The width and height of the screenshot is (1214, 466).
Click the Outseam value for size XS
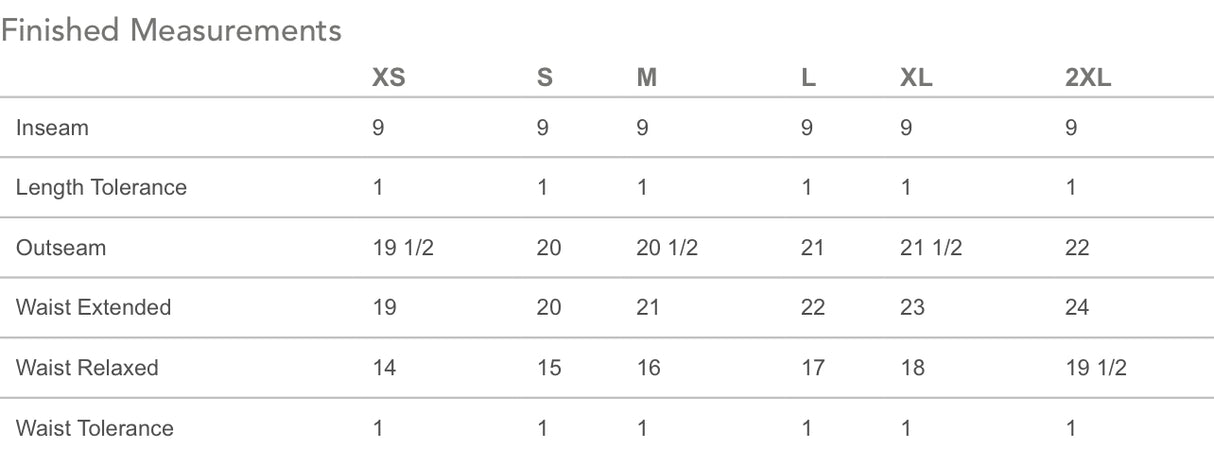coord(403,247)
